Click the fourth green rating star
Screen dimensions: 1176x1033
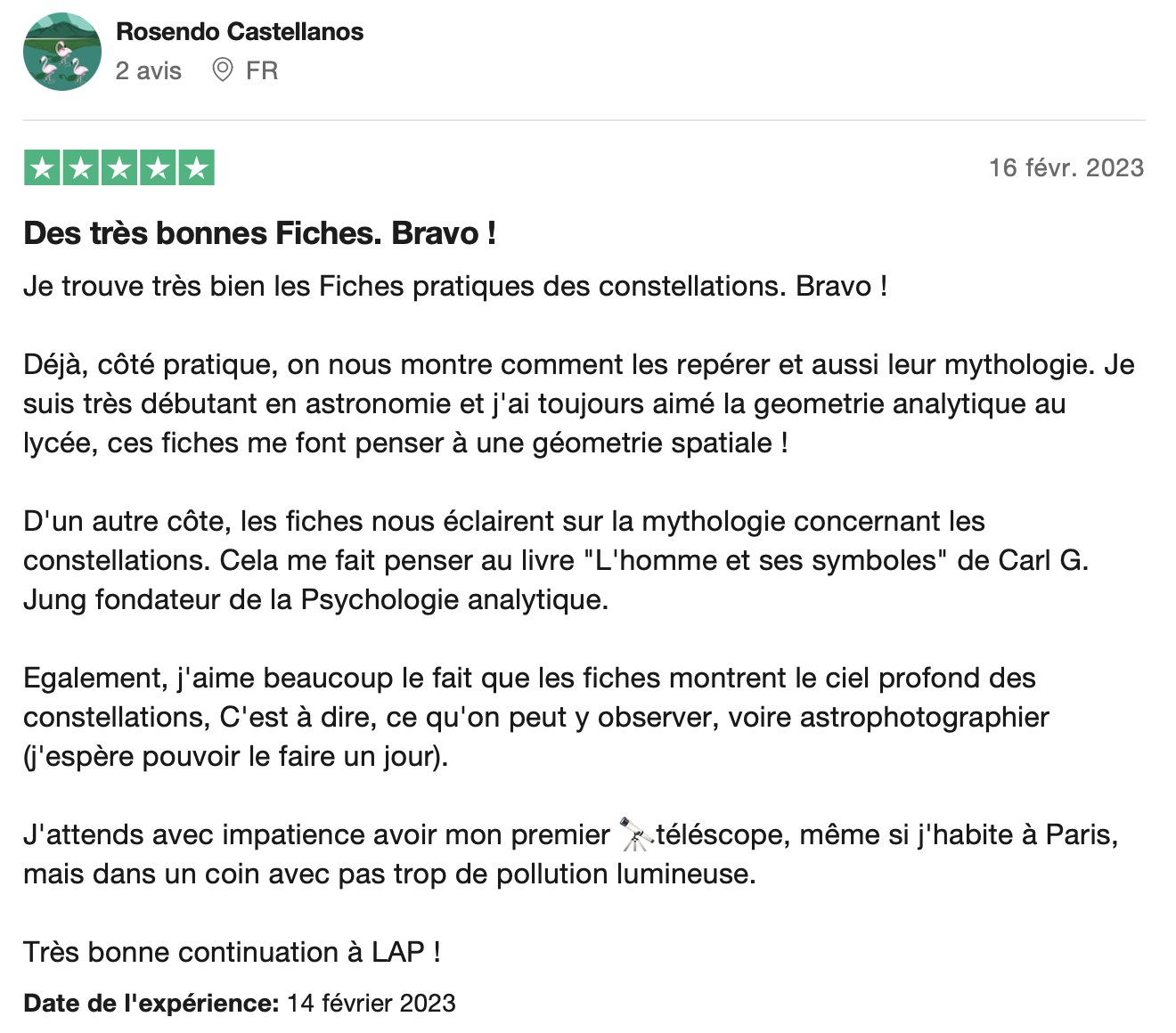click(x=158, y=168)
